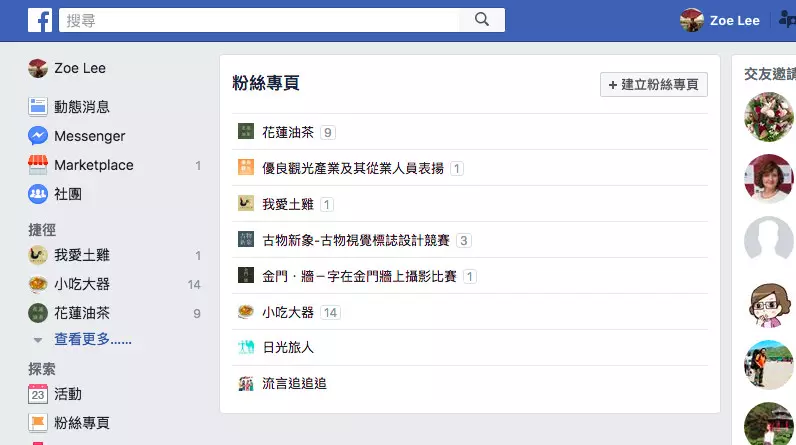Open the 活動 events calendar icon
This screenshot has height=445, width=796.
coord(38,394)
